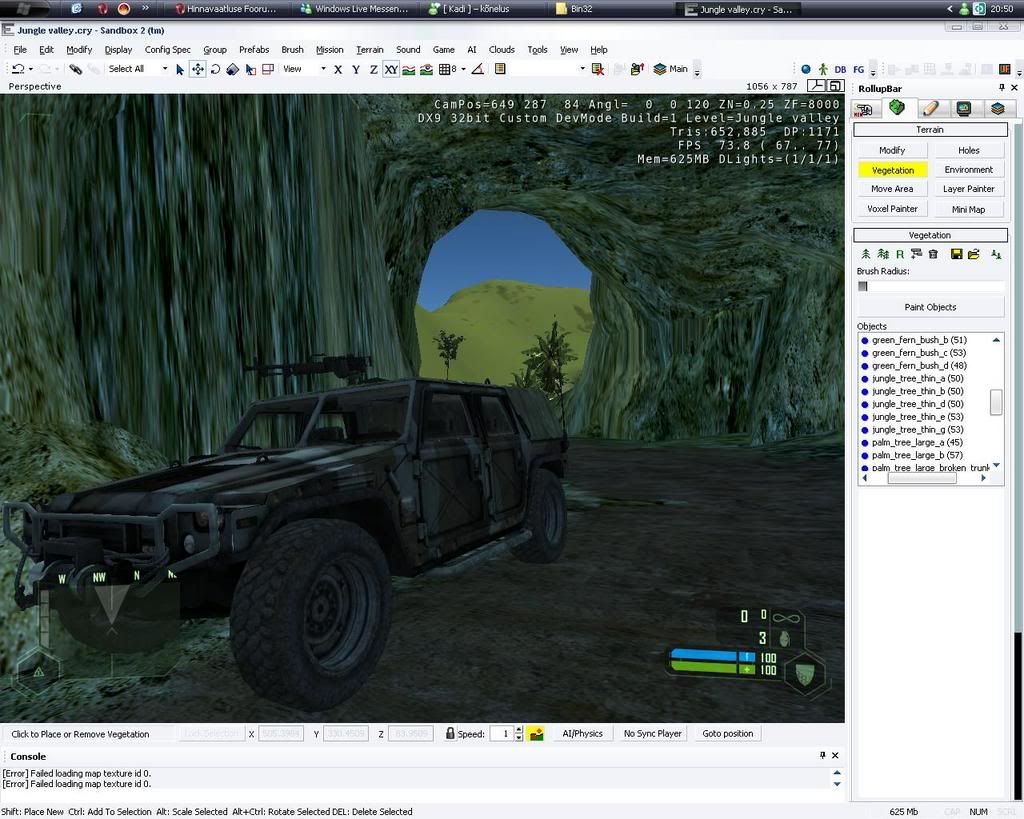1024x819 pixels.
Task: Click the Goto position button
Action: pyautogui.click(x=728, y=733)
